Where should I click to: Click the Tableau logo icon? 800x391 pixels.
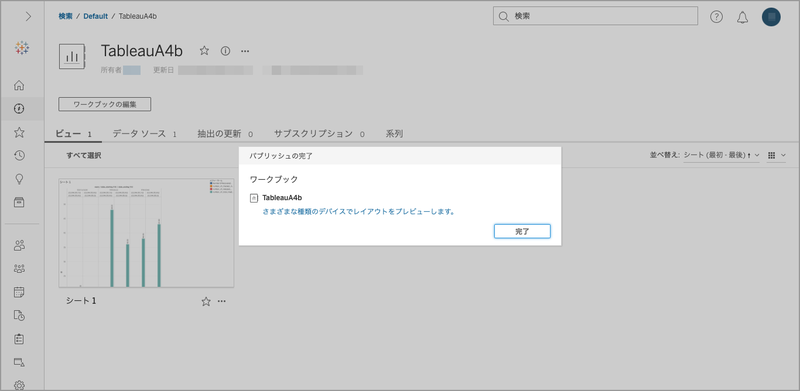click(x=22, y=48)
